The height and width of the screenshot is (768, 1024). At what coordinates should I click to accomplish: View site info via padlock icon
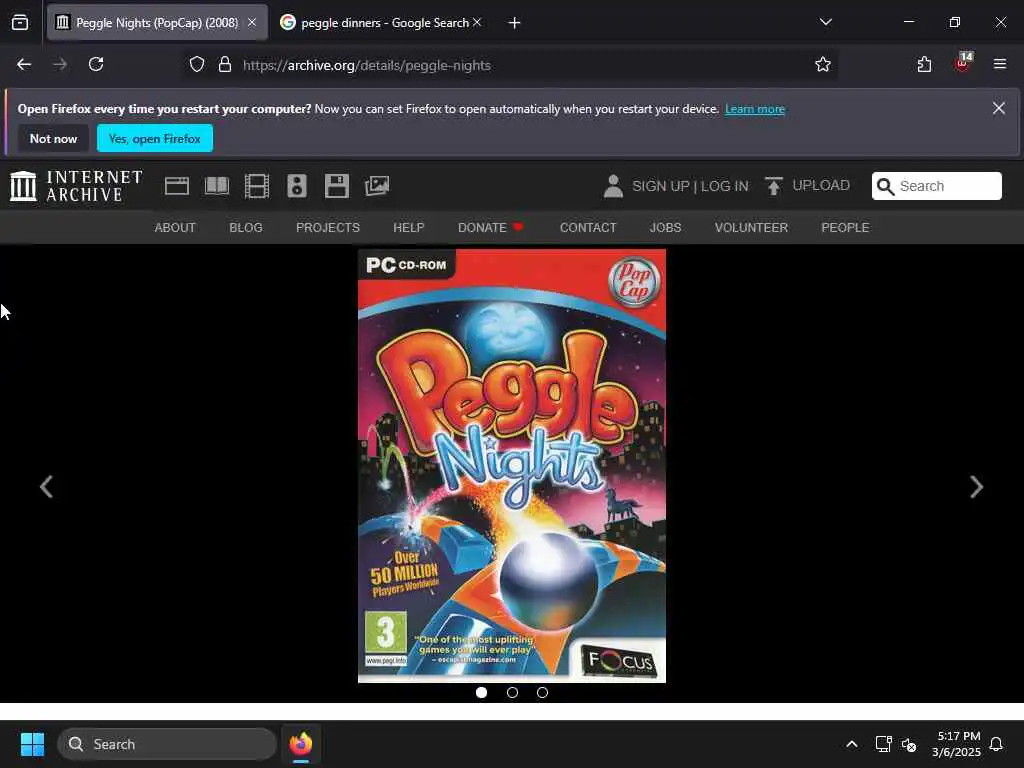pyautogui.click(x=225, y=65)
